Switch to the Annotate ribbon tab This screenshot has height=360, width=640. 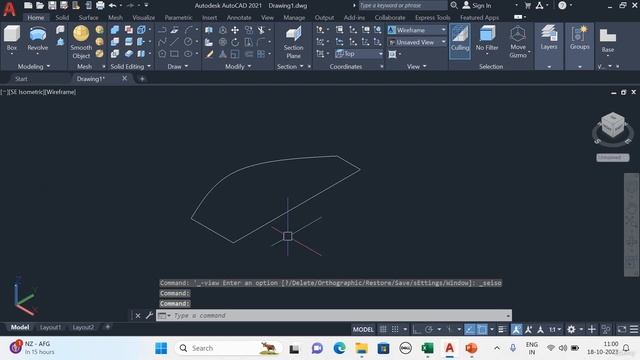[x=239, y=18]
